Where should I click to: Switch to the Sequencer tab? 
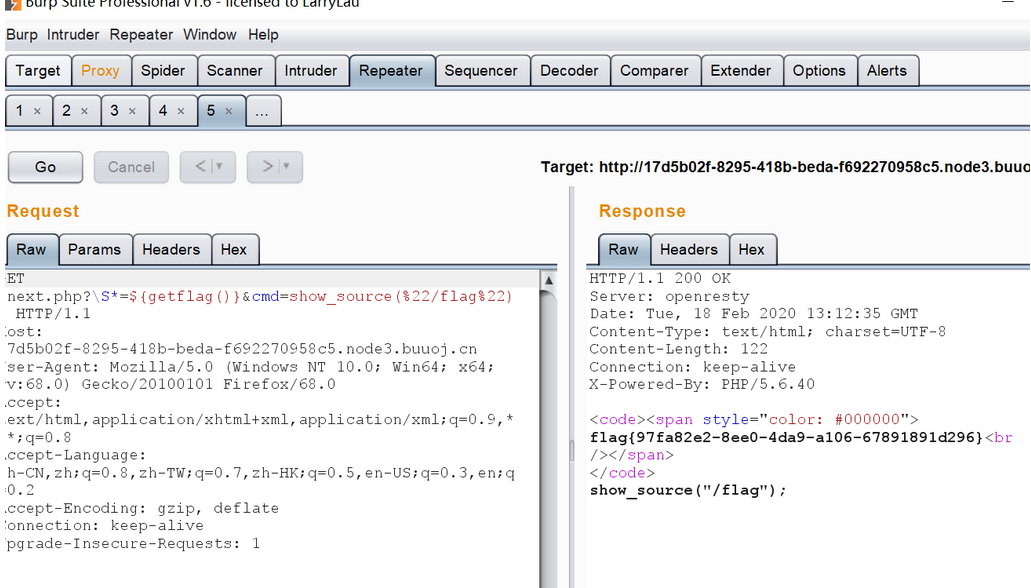[481, 71]
